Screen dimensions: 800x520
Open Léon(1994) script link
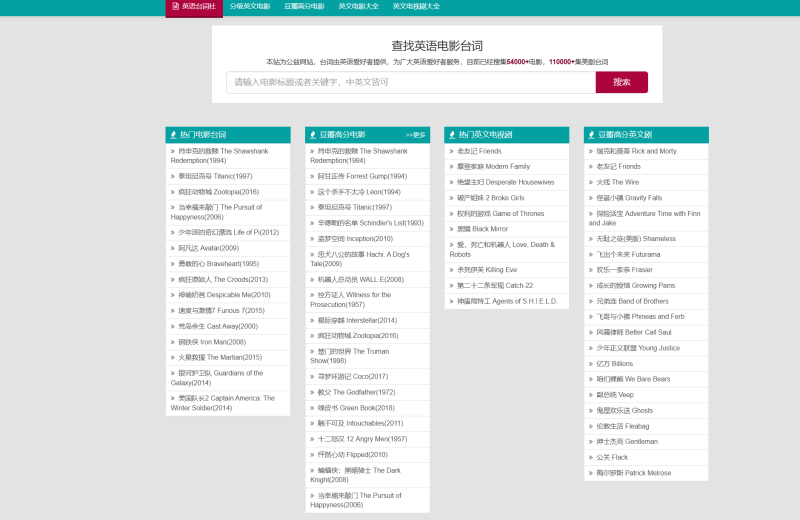pos(359,192)
